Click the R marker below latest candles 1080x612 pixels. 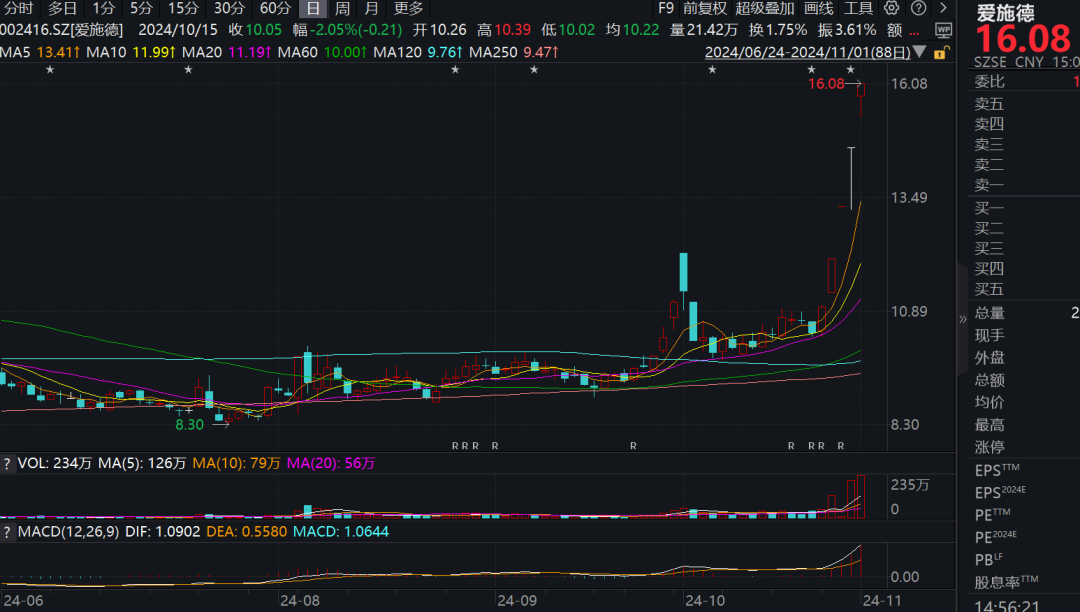pyautogui.click(x=841, y=446)
